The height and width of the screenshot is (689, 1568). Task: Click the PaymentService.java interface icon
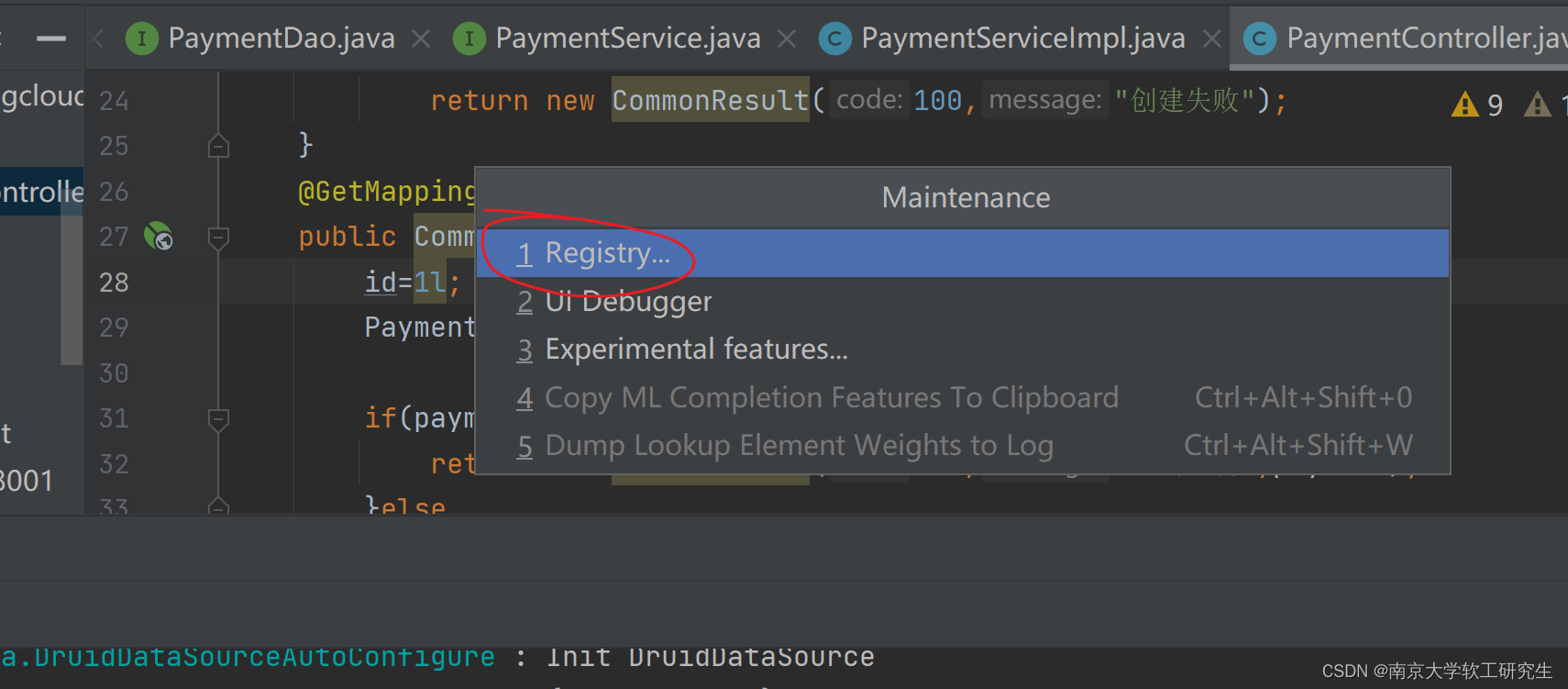pyautogui.click(x=469, y=39)
